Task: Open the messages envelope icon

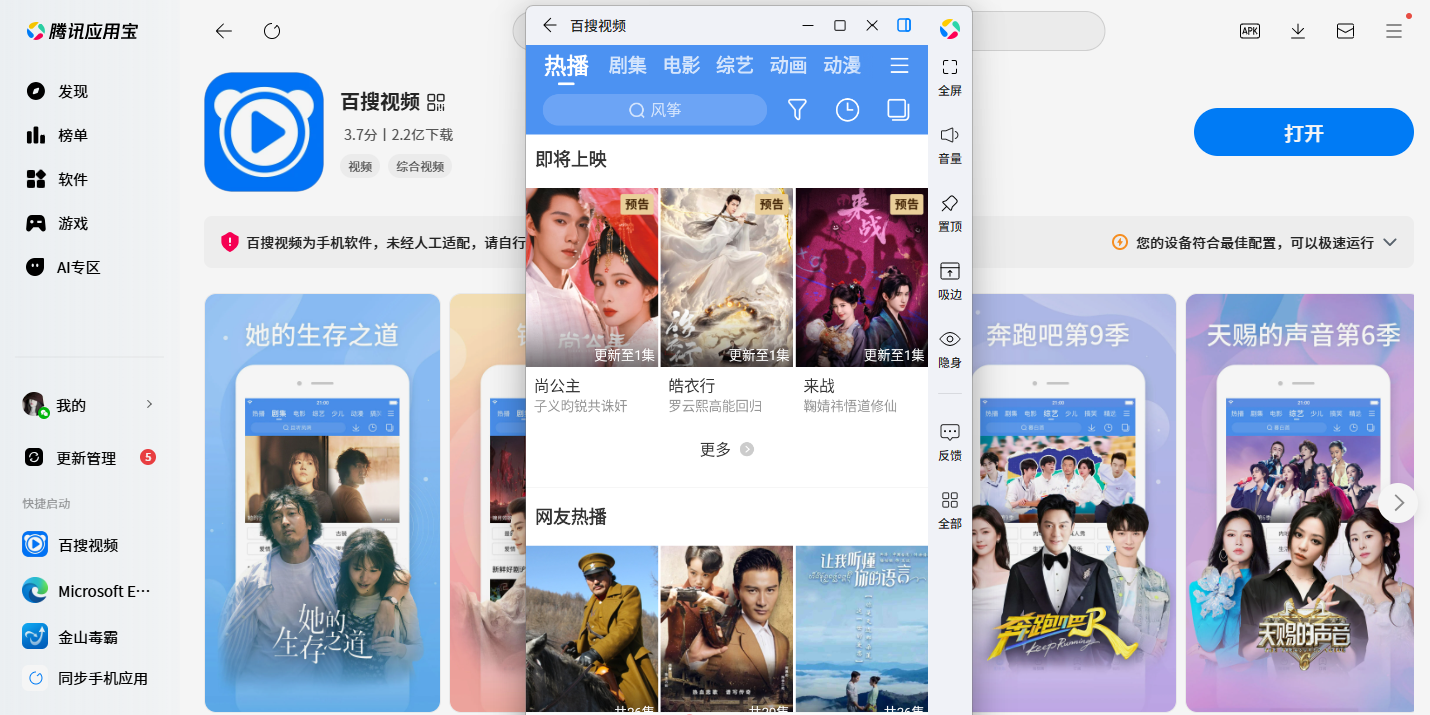Action: 1346,31
